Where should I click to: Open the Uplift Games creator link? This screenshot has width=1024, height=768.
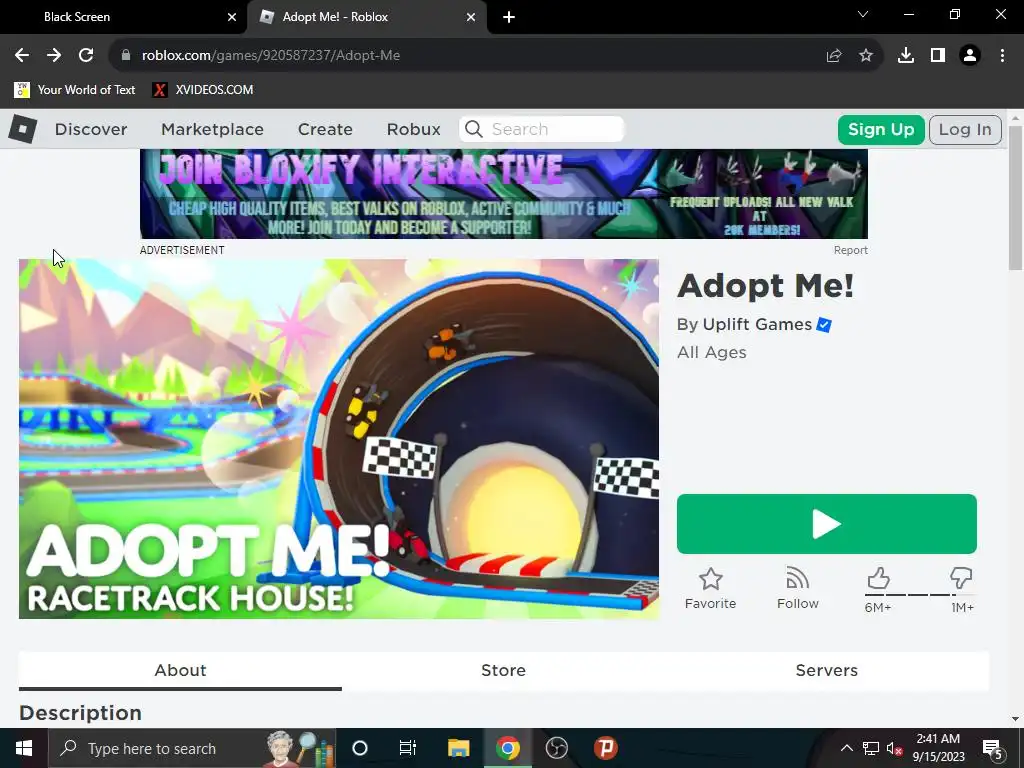coord(757,325)
